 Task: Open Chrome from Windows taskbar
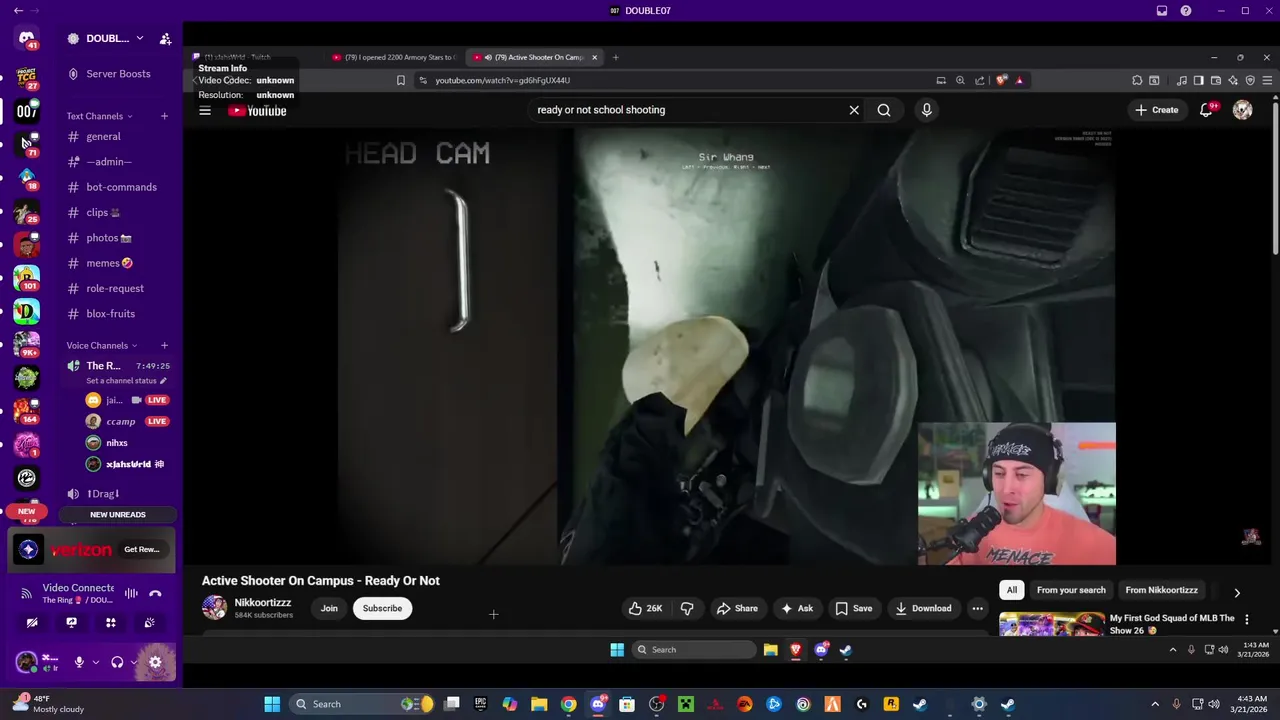click(568, 704)
